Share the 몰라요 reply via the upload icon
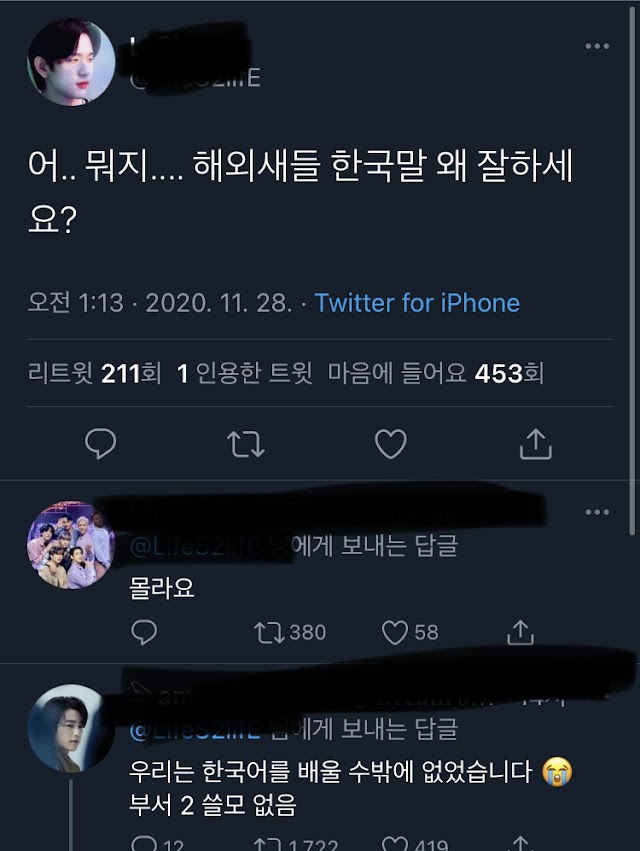Image resolution: width=640 pixels, height=851 pixels. [x=521, y=632]
